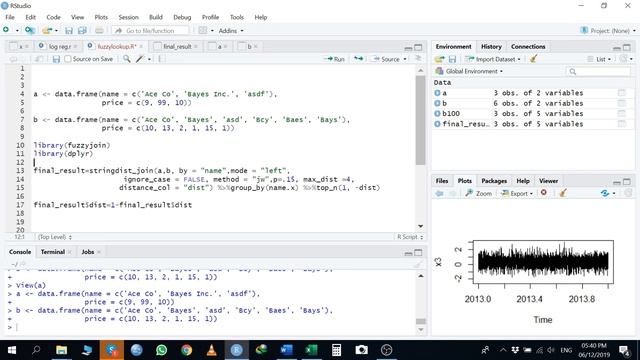Click the x3 time series plot
Screen dimensions: 640x360
tap(543, 262)
